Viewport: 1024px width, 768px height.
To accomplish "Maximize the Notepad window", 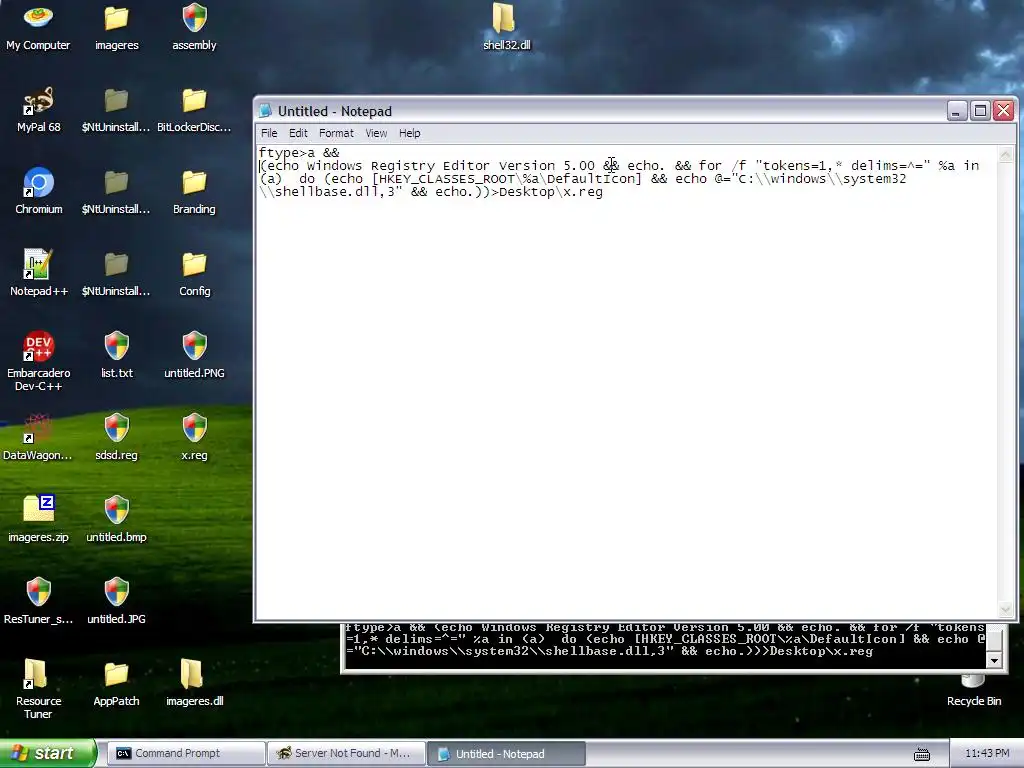I will [x=980, y=111].
